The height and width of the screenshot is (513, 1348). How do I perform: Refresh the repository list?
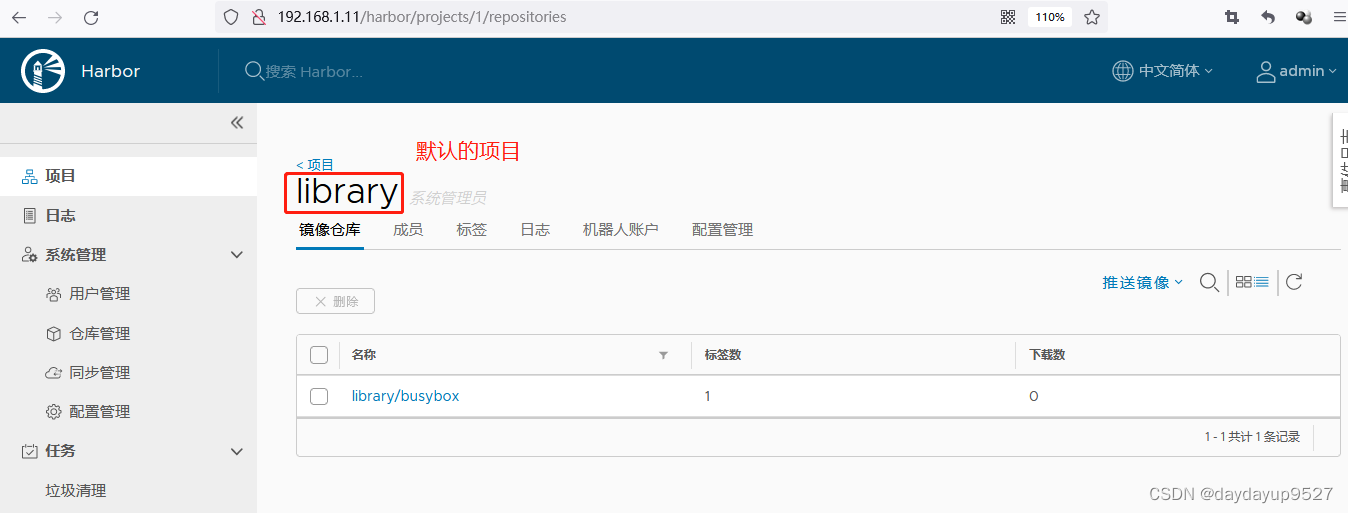pos(1294,282)
